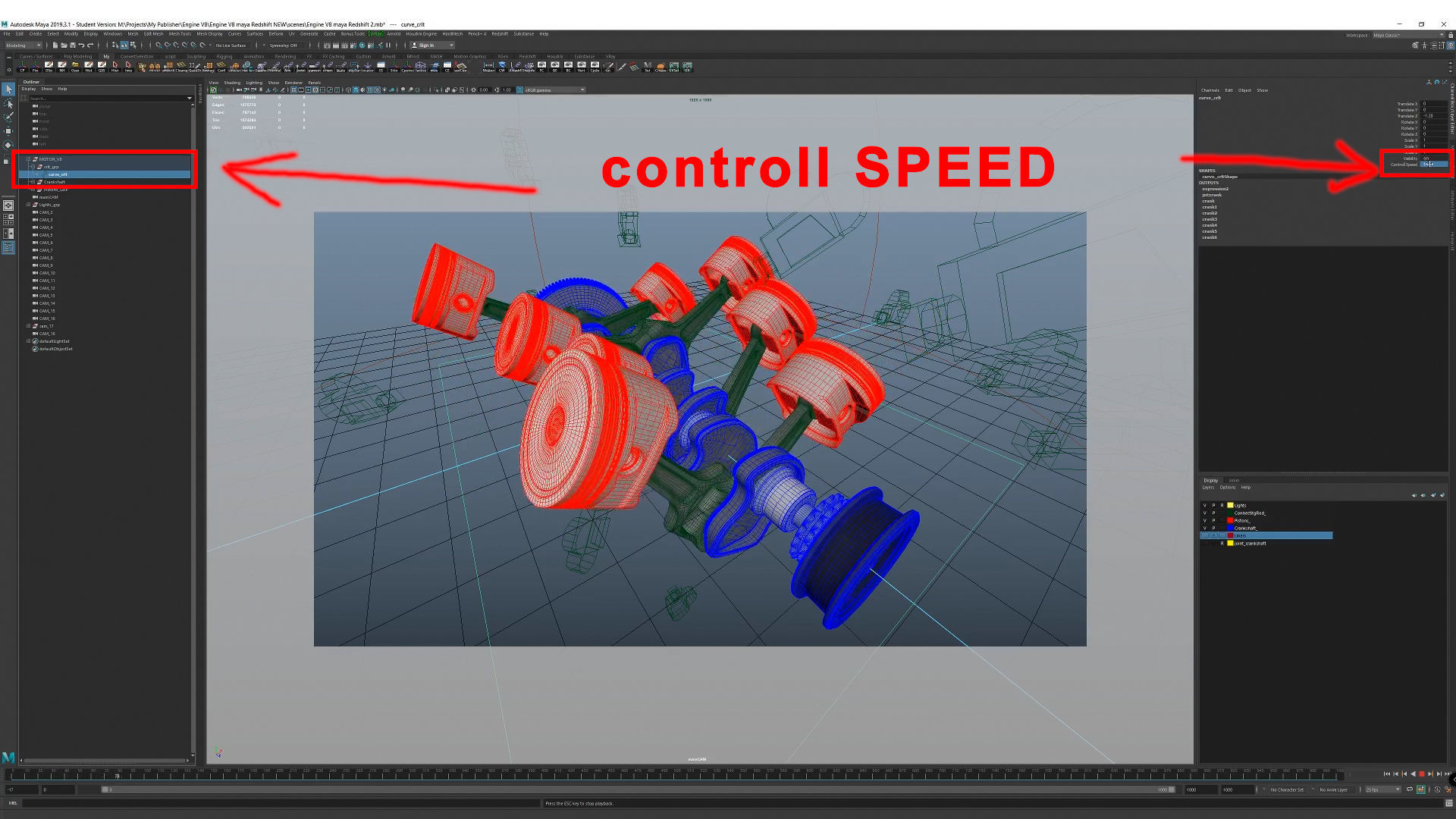Activate the Move tool in toolbox

(8, 130)
